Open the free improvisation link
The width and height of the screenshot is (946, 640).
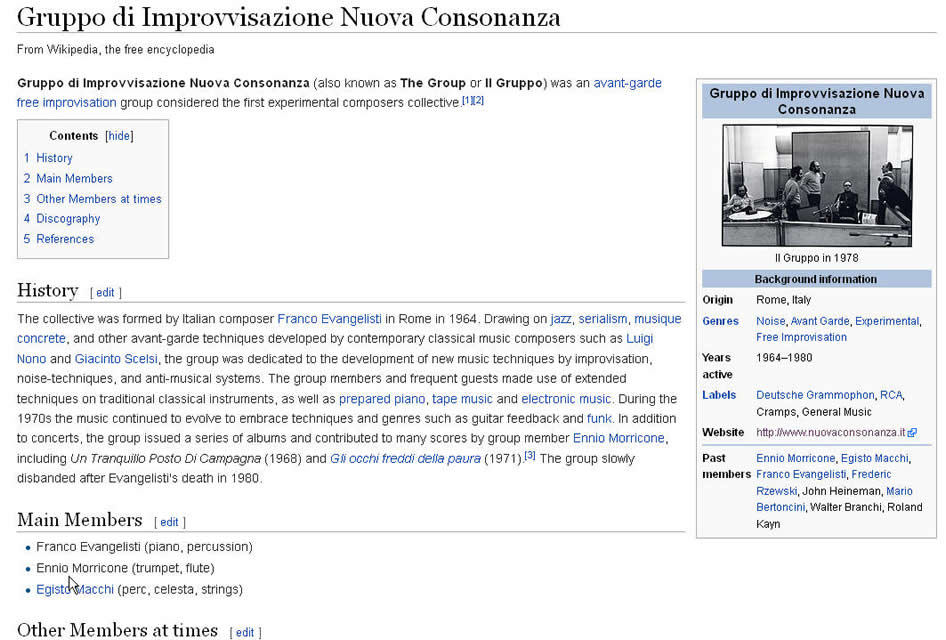pos(66,103)
